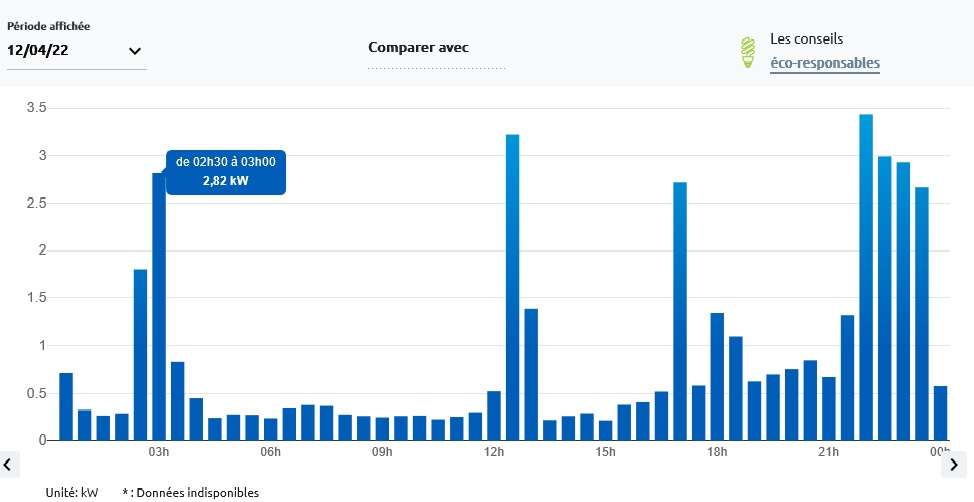Select the 3.2 kW bar just after 12h
974x502 pixels.
[513, 287]
